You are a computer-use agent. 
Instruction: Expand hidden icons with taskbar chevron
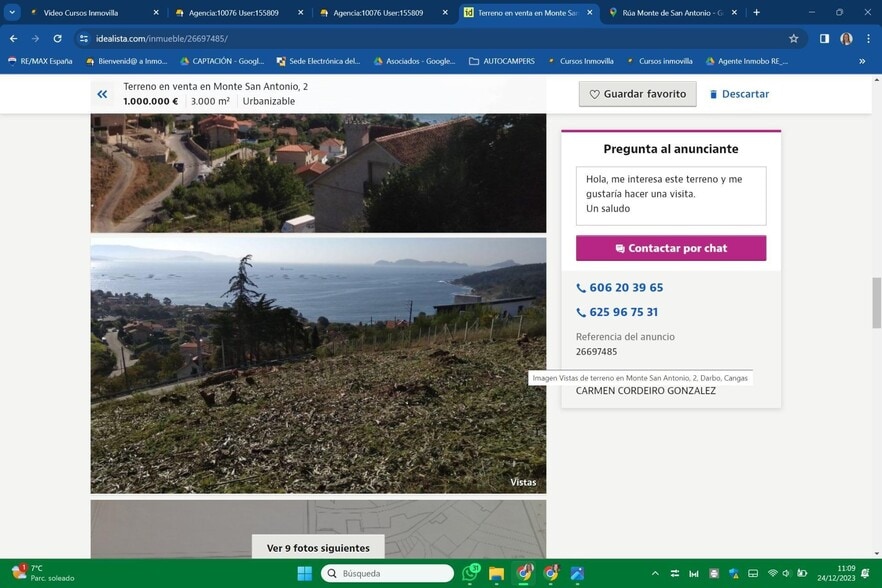(655, 573)
